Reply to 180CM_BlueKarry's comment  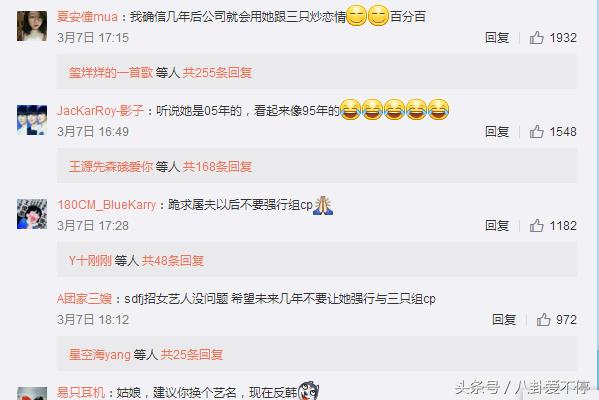coord(497,225)
